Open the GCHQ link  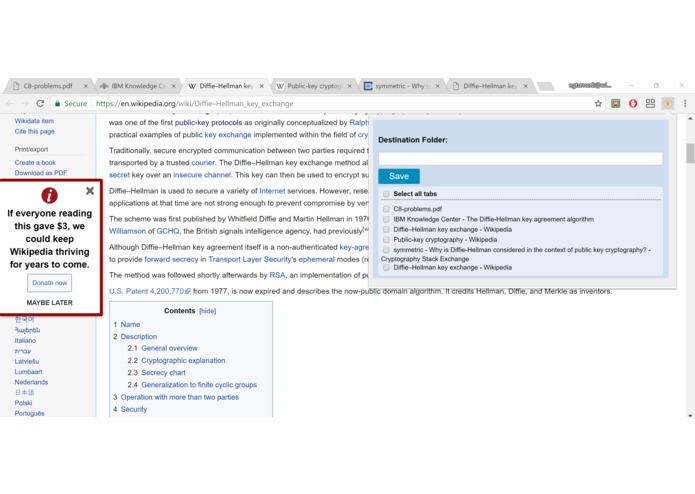coord(168,231)
